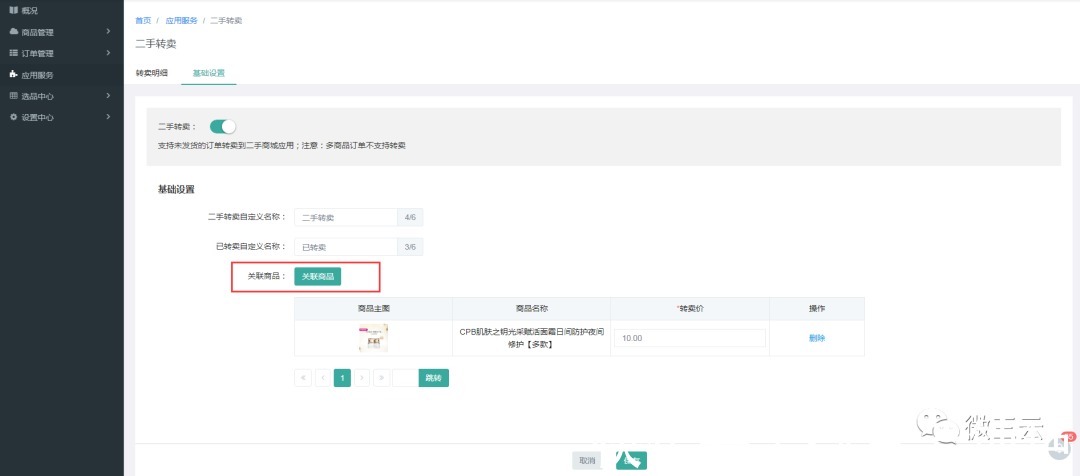This screenshot has height=476, width=1080.
Task: Click the CPB product thumbnail image
Action: pyautogui.click(x=373, y=338)
